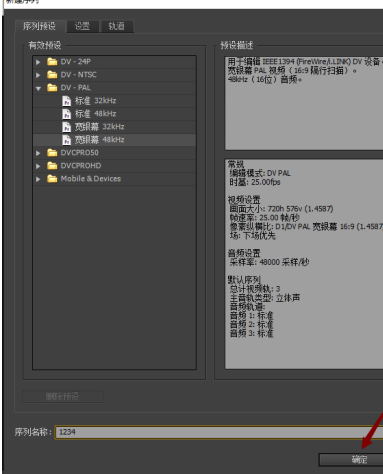
Task: Switch to the 序列预设 tab
Action: point(39,26)
